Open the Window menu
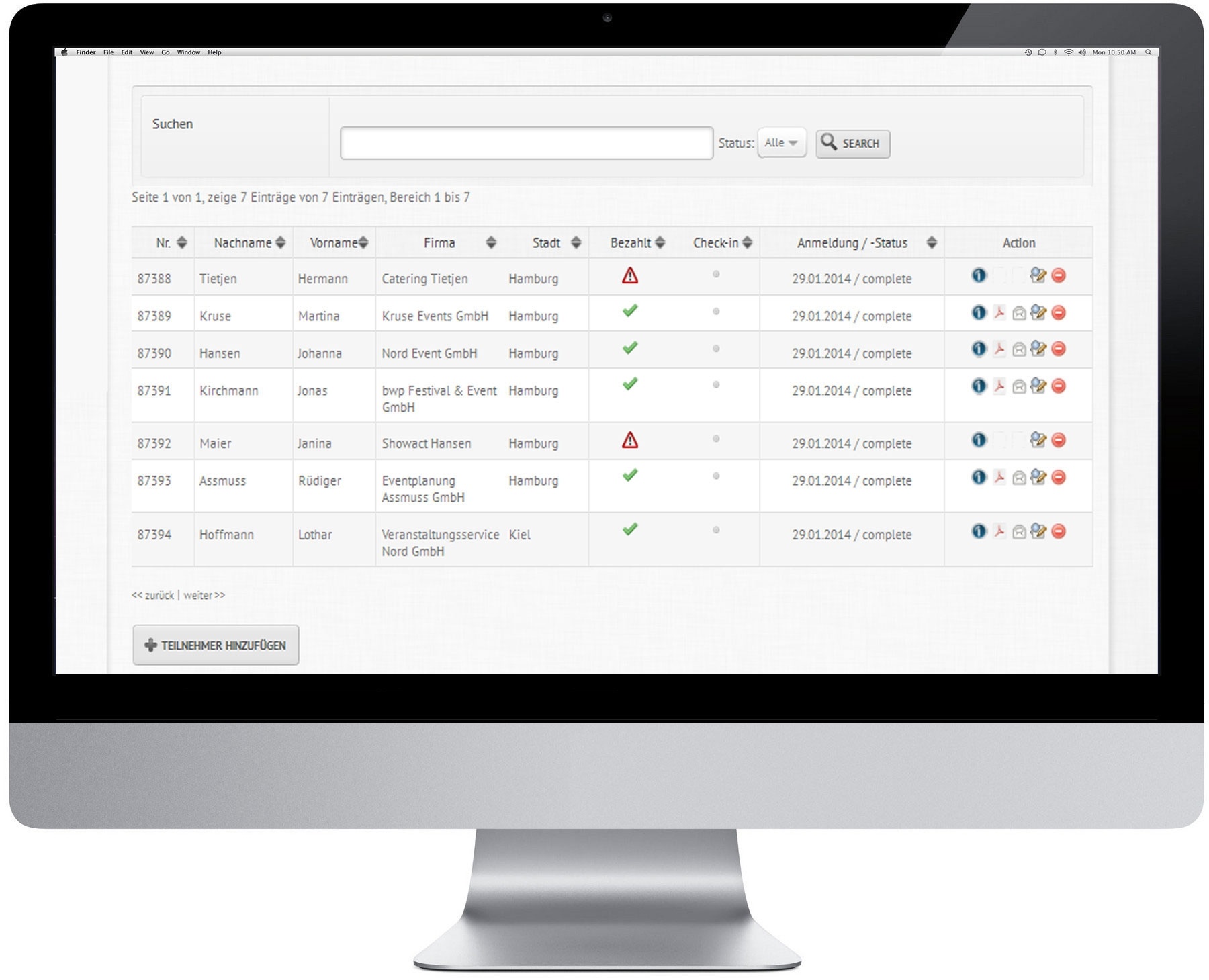This screenshot has width=1209, height=980. pyautogui.click(x=188, y=52)
